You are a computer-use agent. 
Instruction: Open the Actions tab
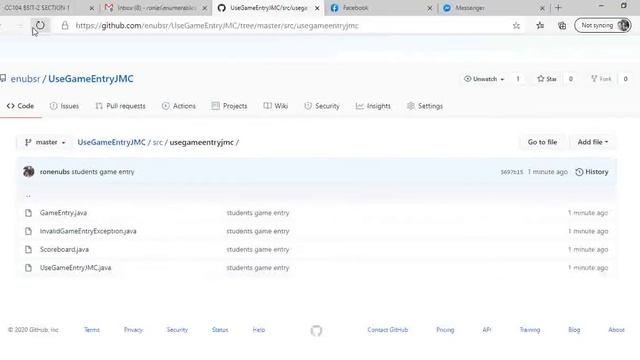click(x=179, y=106)
